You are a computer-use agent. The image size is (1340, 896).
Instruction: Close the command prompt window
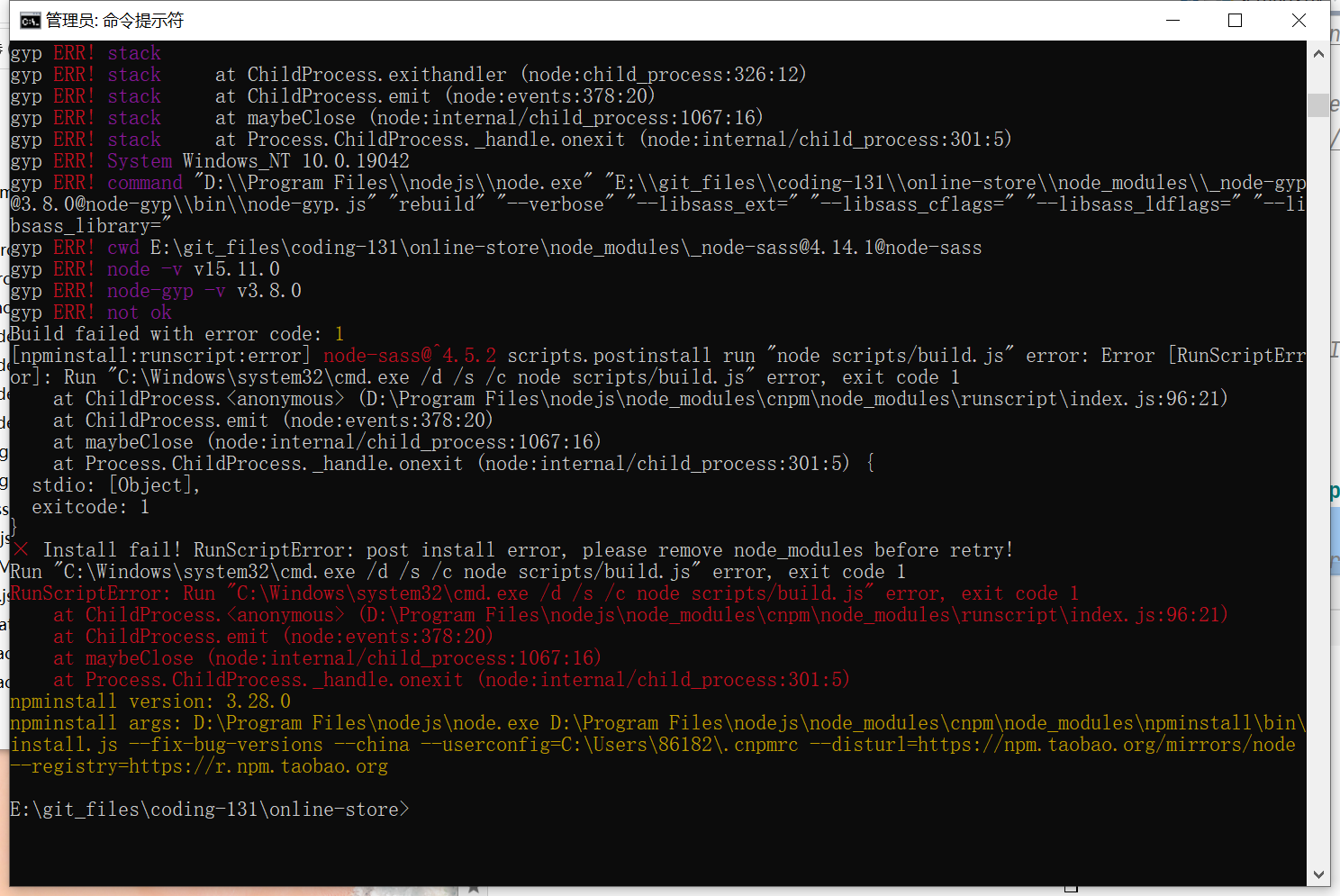pos(1299,20)
